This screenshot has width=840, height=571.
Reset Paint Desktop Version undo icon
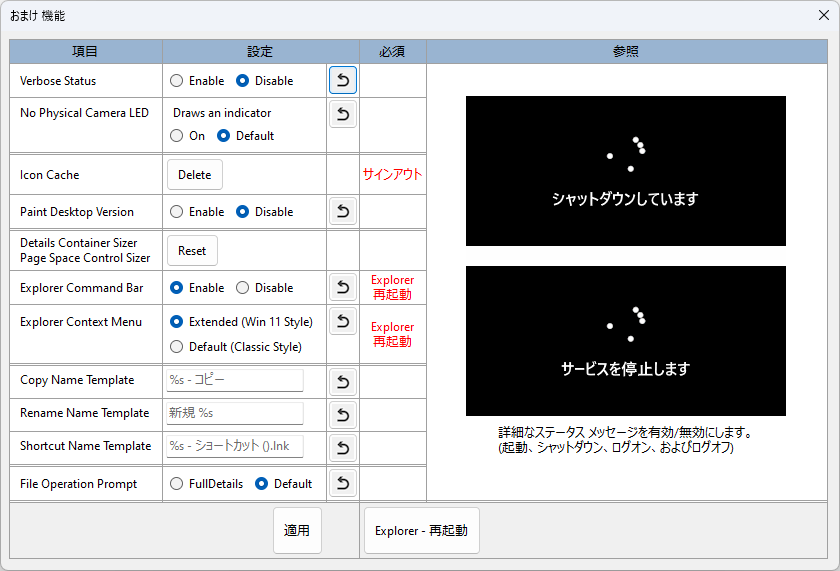pyautogui.click(x=343, y=212)
